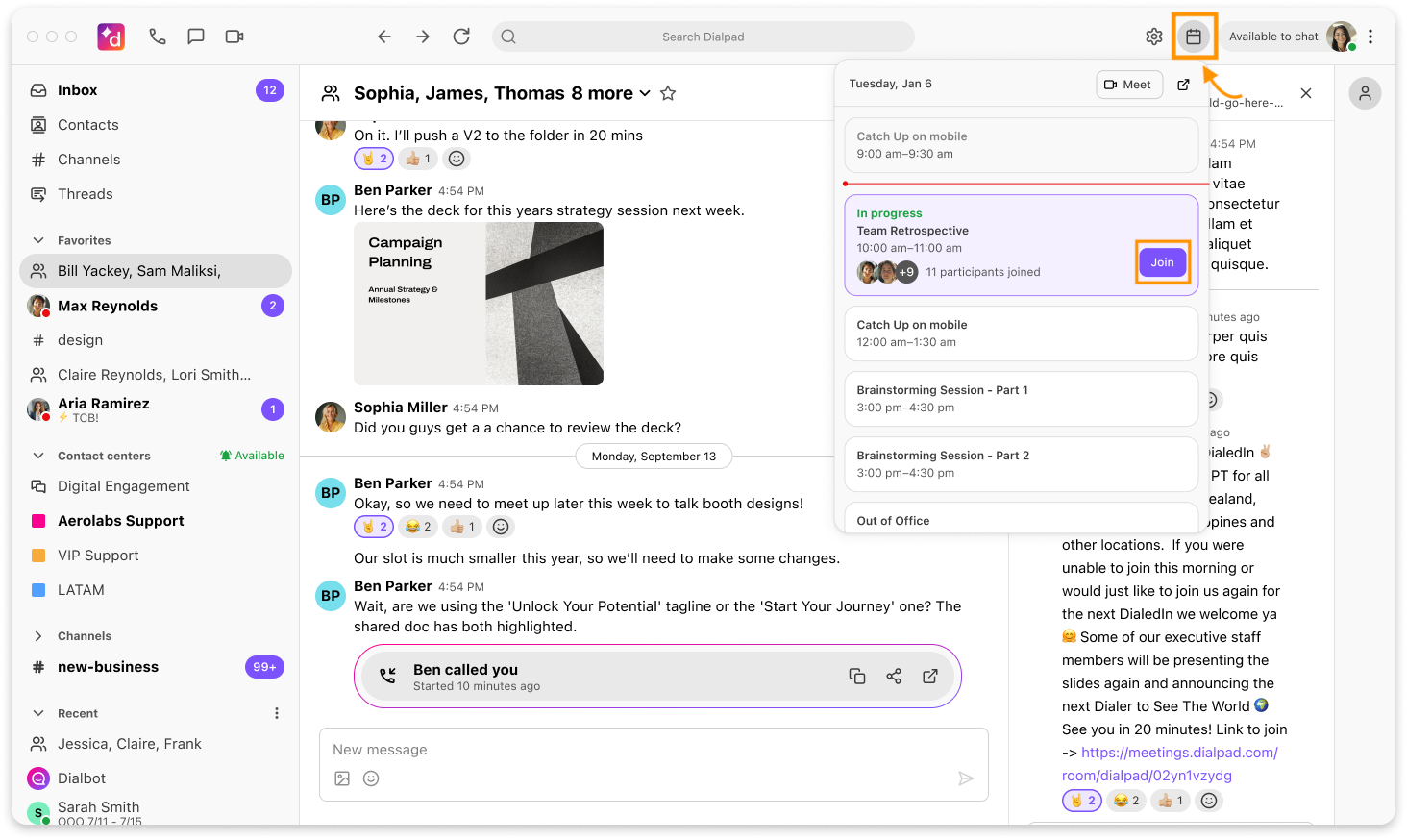
Task: Open calendar in external window icon
Action: [x=1184, y=85]
